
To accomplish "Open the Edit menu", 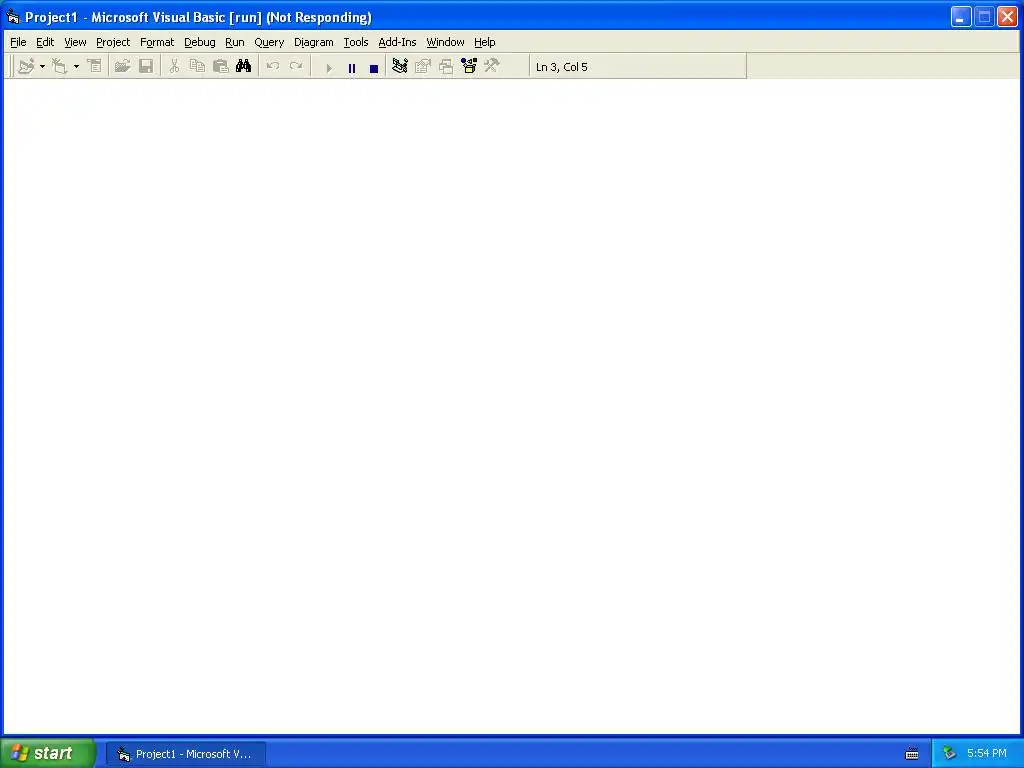I will 45,42.
